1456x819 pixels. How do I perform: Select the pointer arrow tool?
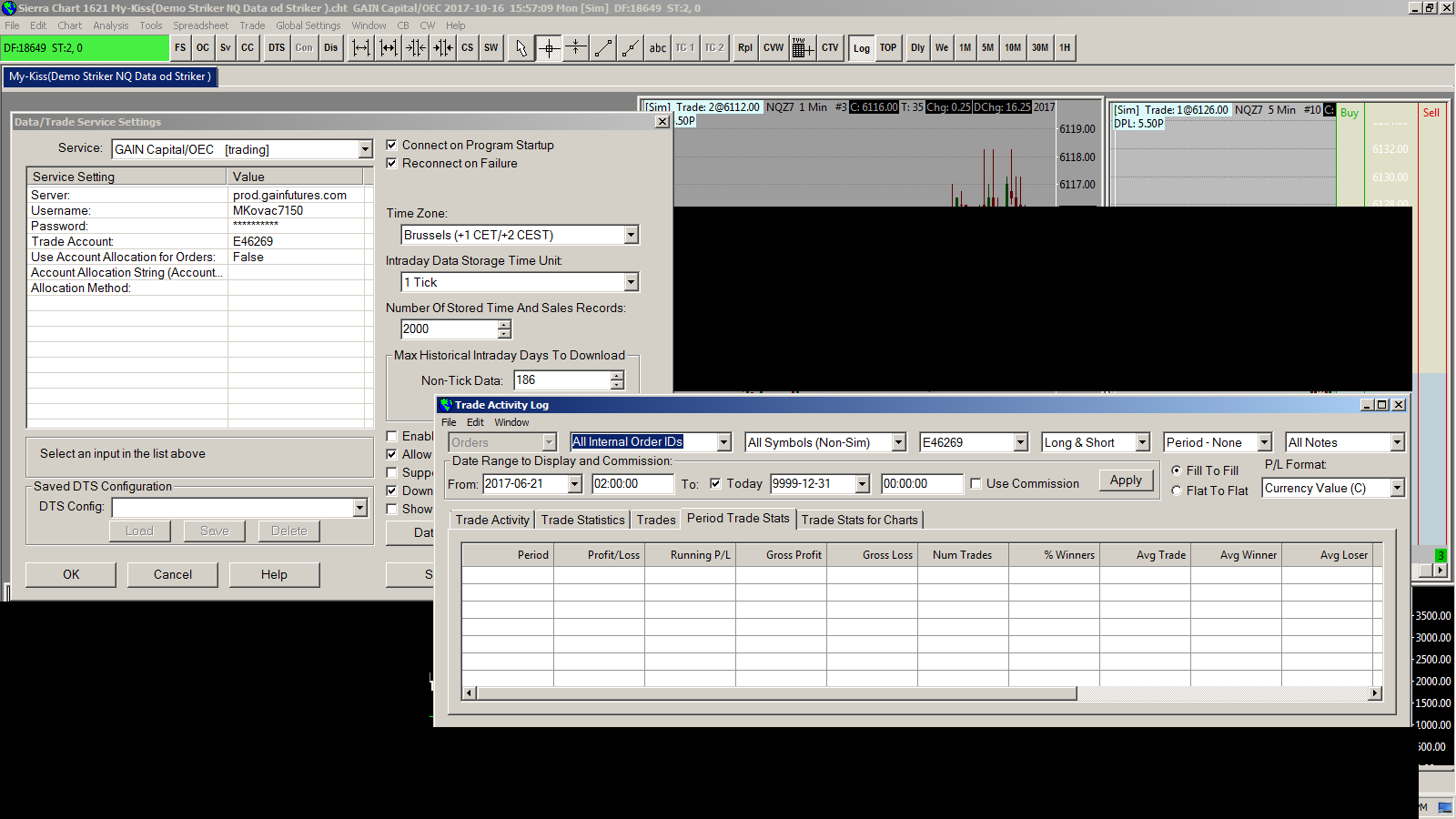pyautogui.click(x=521, y=48)
